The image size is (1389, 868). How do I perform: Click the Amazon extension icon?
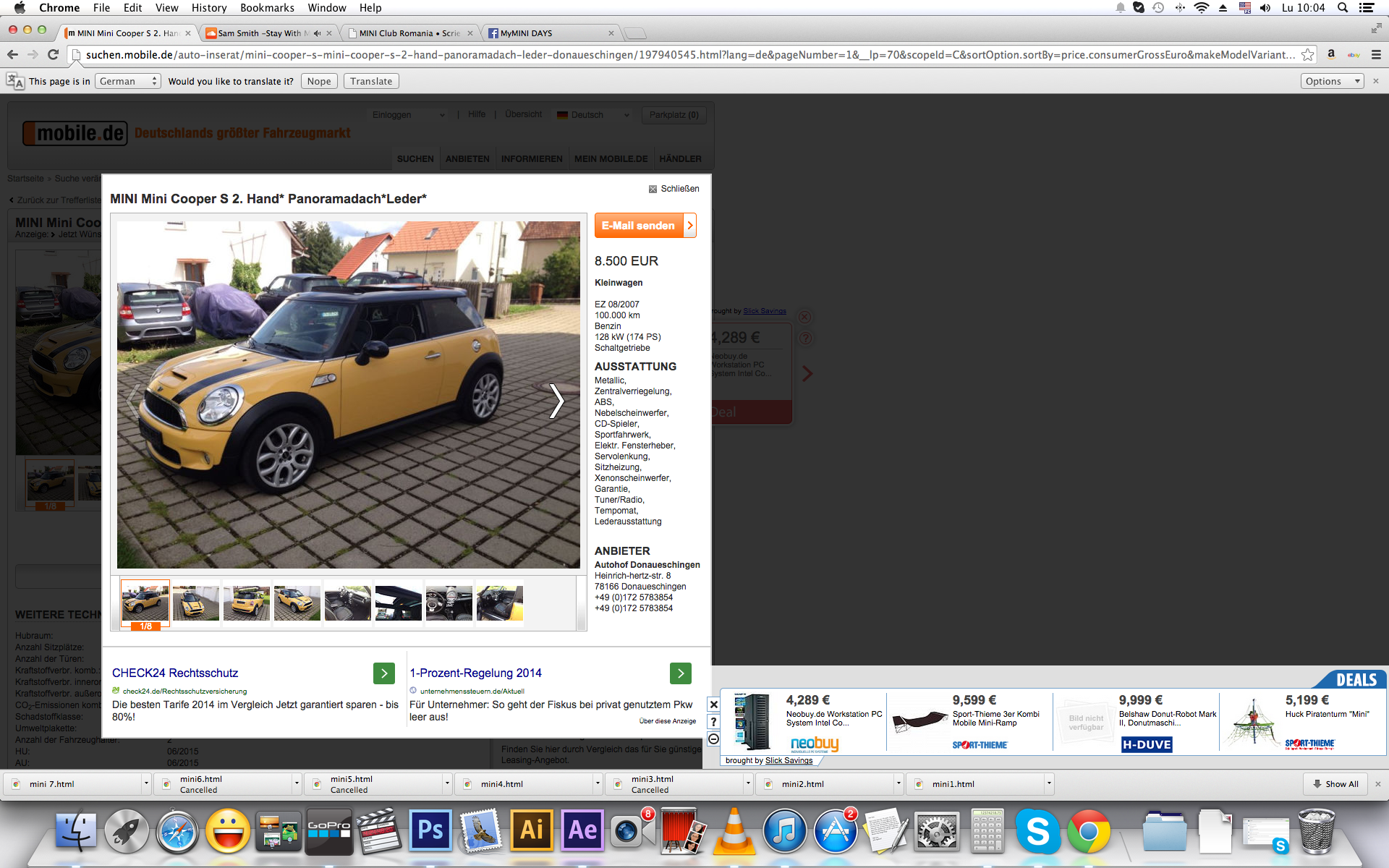[1331, 55]
